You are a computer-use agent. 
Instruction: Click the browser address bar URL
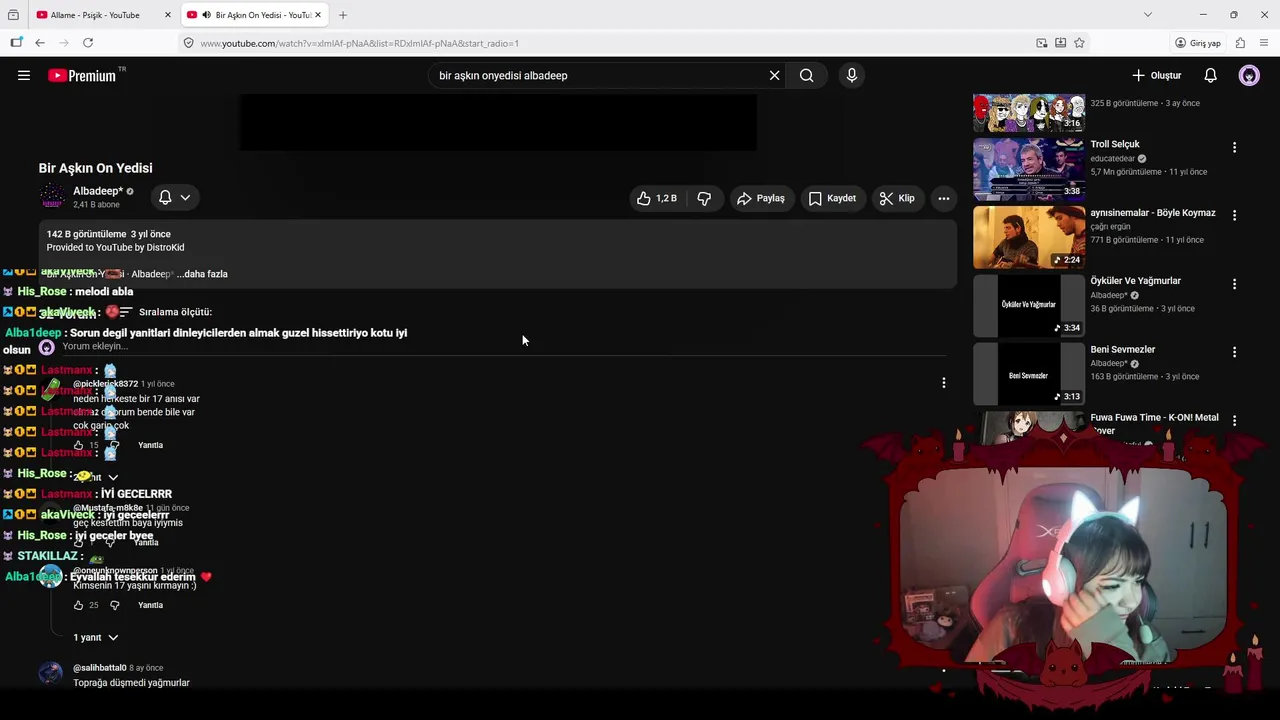pos(360,43)
